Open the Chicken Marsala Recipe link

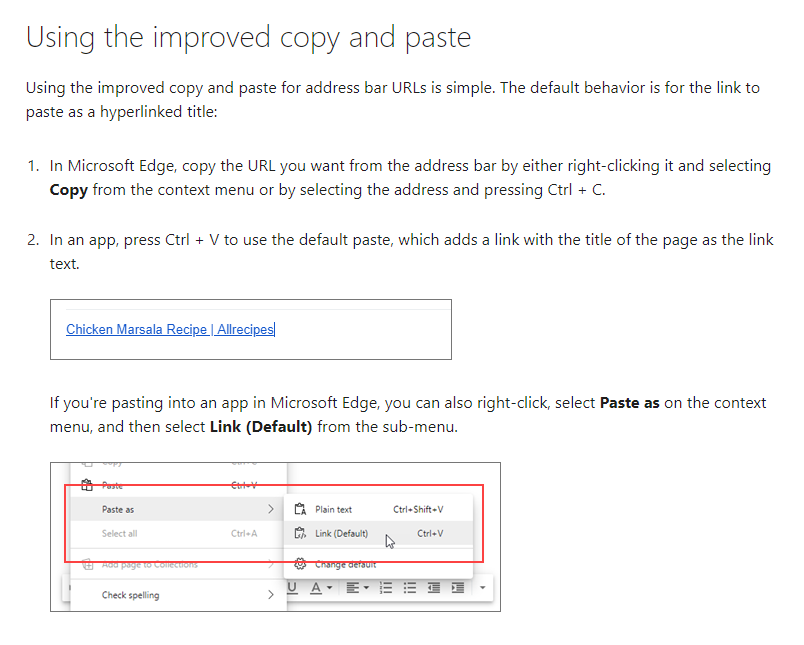click(x=169, y=329)
